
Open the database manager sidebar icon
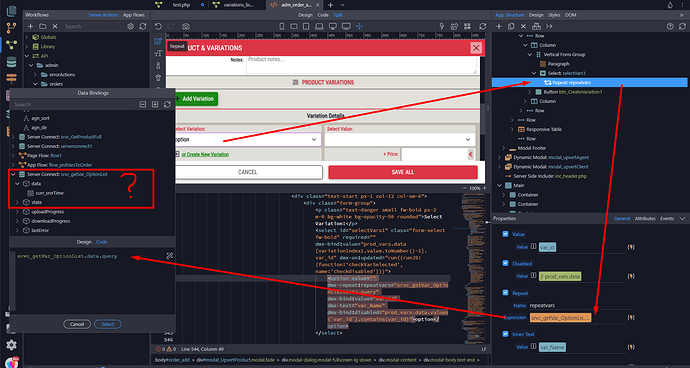(11, 62)
